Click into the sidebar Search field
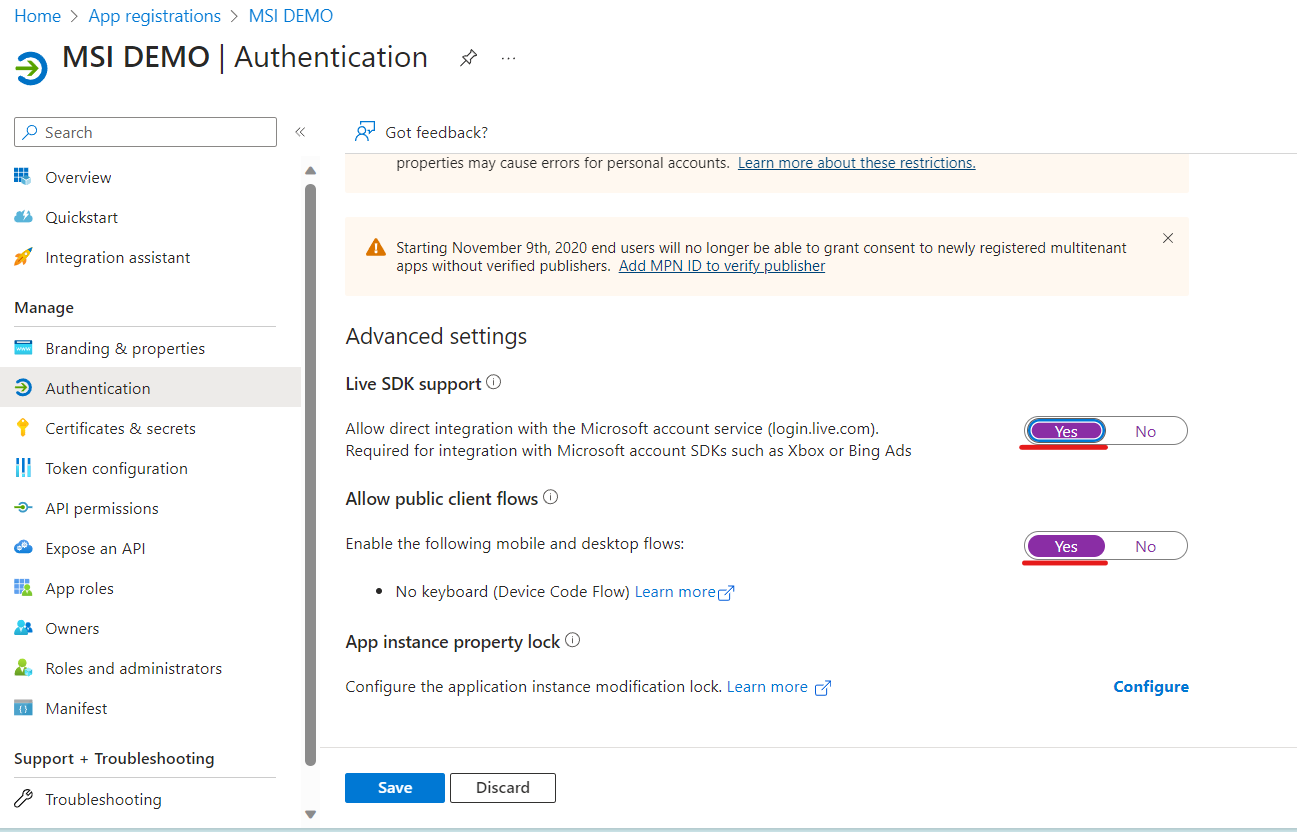This screenshot has height=832, width=1297. click(146, 132)
